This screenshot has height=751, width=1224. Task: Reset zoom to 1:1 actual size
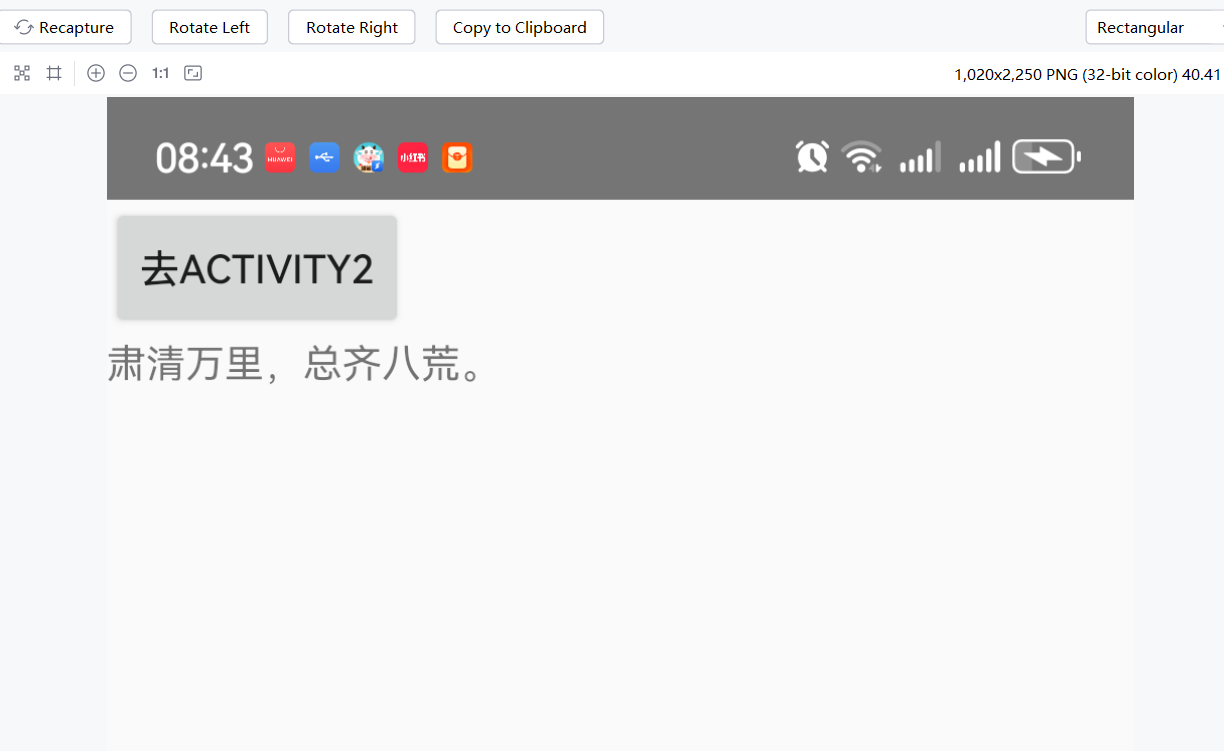(160, 73)
